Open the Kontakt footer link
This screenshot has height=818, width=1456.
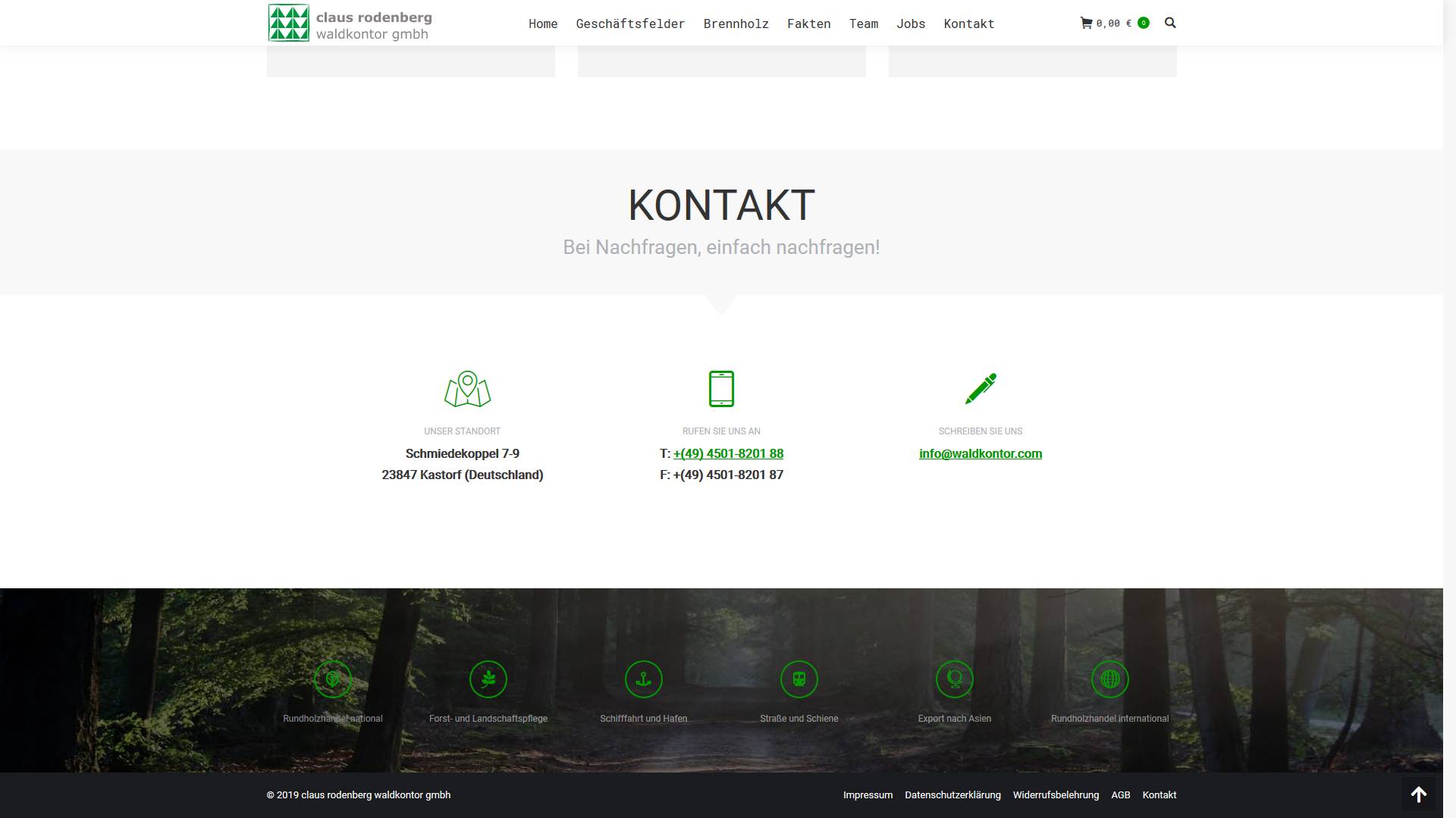pyautogui.click(x=1159, y=794)
